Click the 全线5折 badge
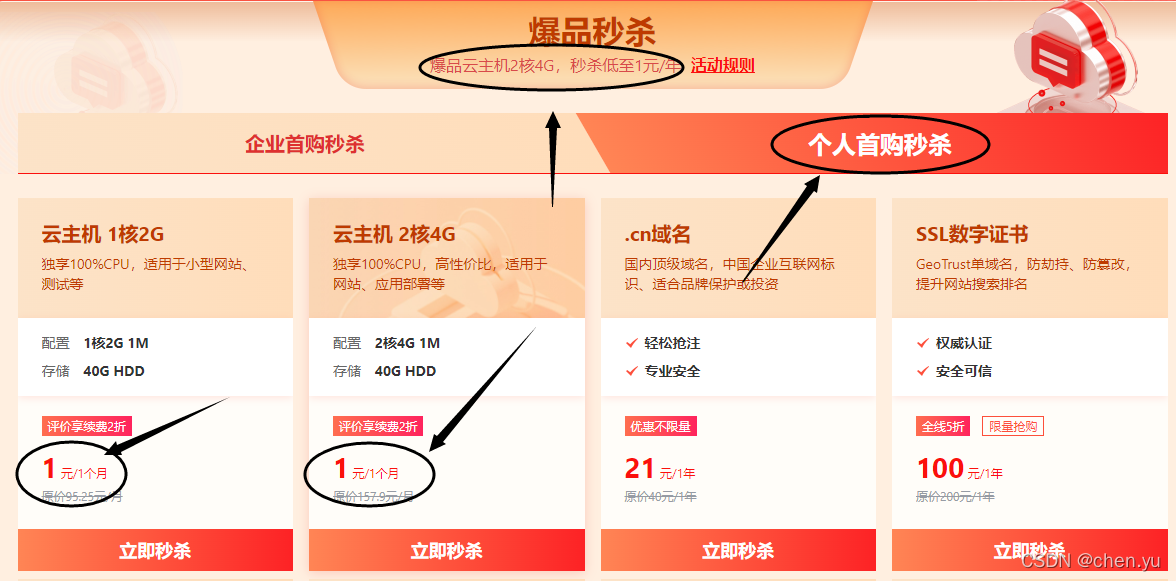 coord(944,427)
